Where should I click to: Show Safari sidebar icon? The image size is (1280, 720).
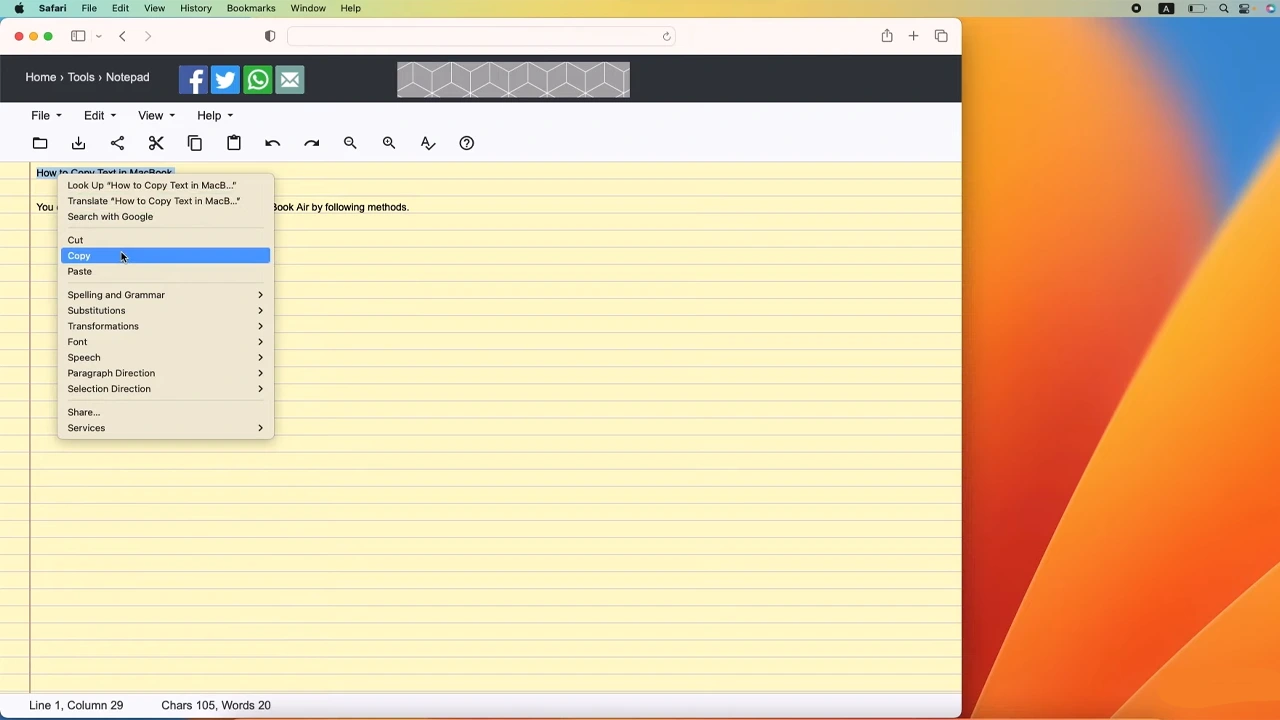pos(78,36)
